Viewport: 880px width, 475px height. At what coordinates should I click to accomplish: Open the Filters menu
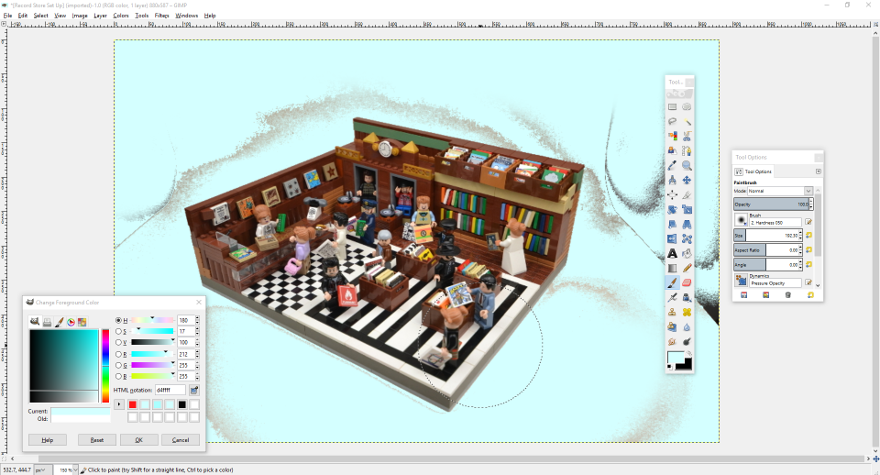click(x=161, y=16)
